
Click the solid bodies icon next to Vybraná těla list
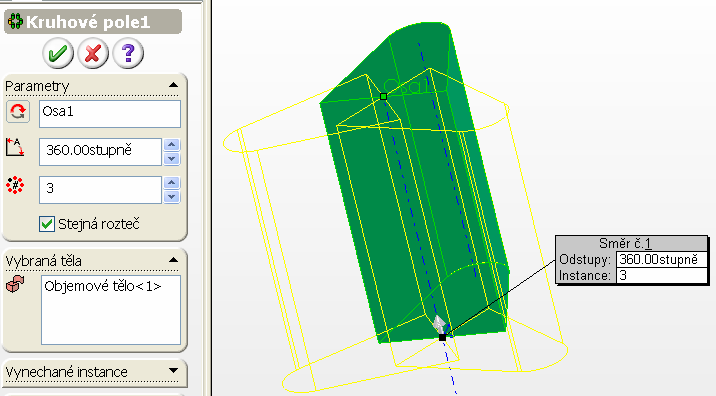tap(15, 284)
